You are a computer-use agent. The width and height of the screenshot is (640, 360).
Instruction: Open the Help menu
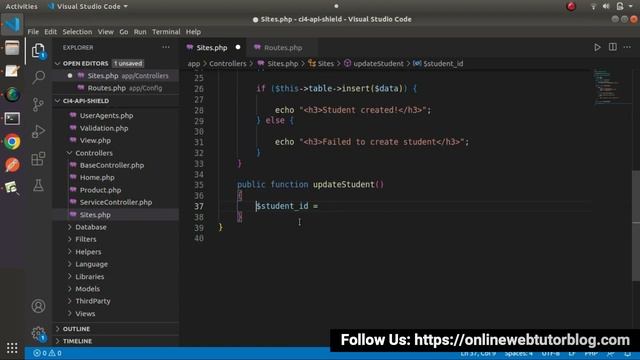coord(193,32)
